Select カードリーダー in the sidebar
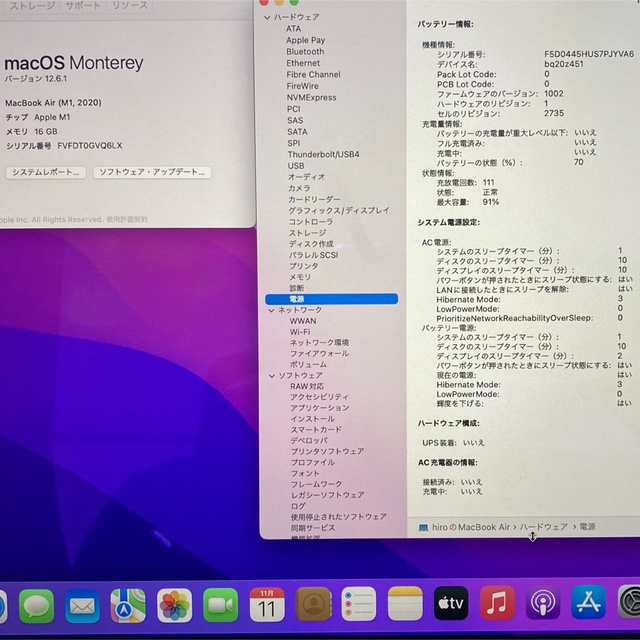 314,199
